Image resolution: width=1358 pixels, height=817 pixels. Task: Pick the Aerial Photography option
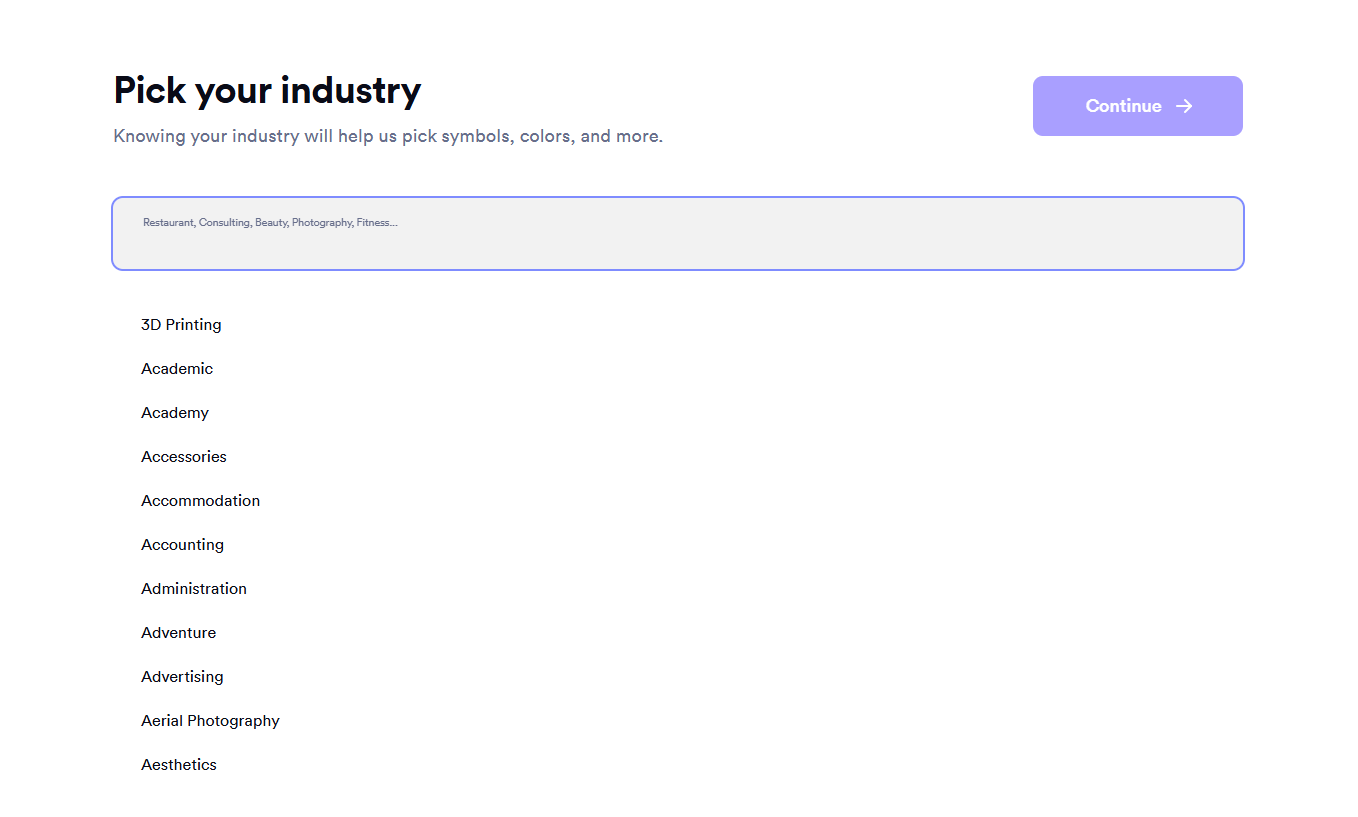click(210, 721)
